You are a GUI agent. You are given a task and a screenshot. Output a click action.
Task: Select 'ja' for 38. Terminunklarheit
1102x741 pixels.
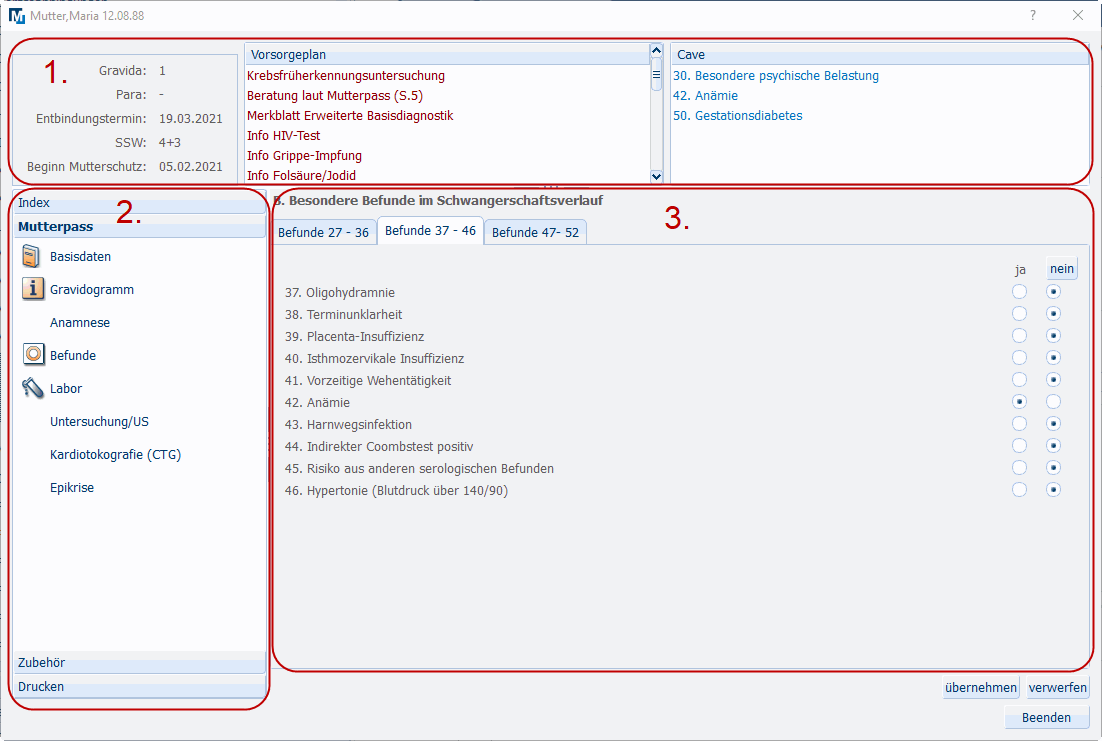point(1019,314)
